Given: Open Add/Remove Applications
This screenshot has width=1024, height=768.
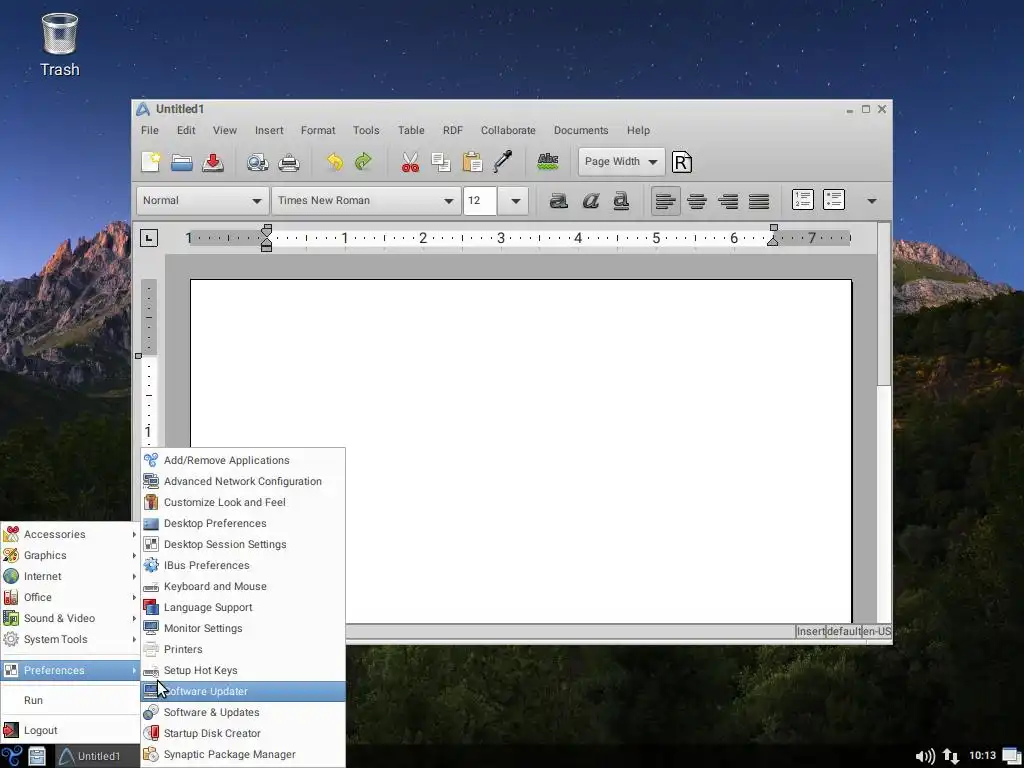Looking at the screenshot, I should point(244,460).
